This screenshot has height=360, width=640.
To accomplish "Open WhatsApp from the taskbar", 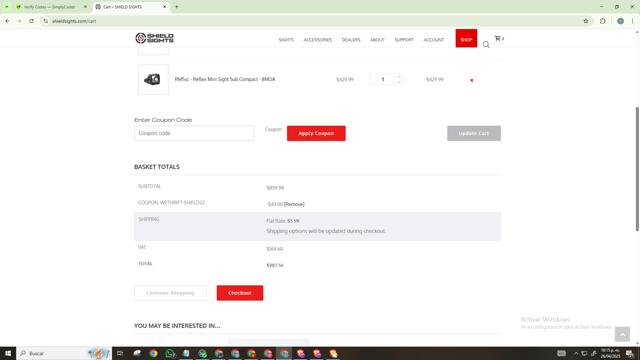I will [169, 353].
